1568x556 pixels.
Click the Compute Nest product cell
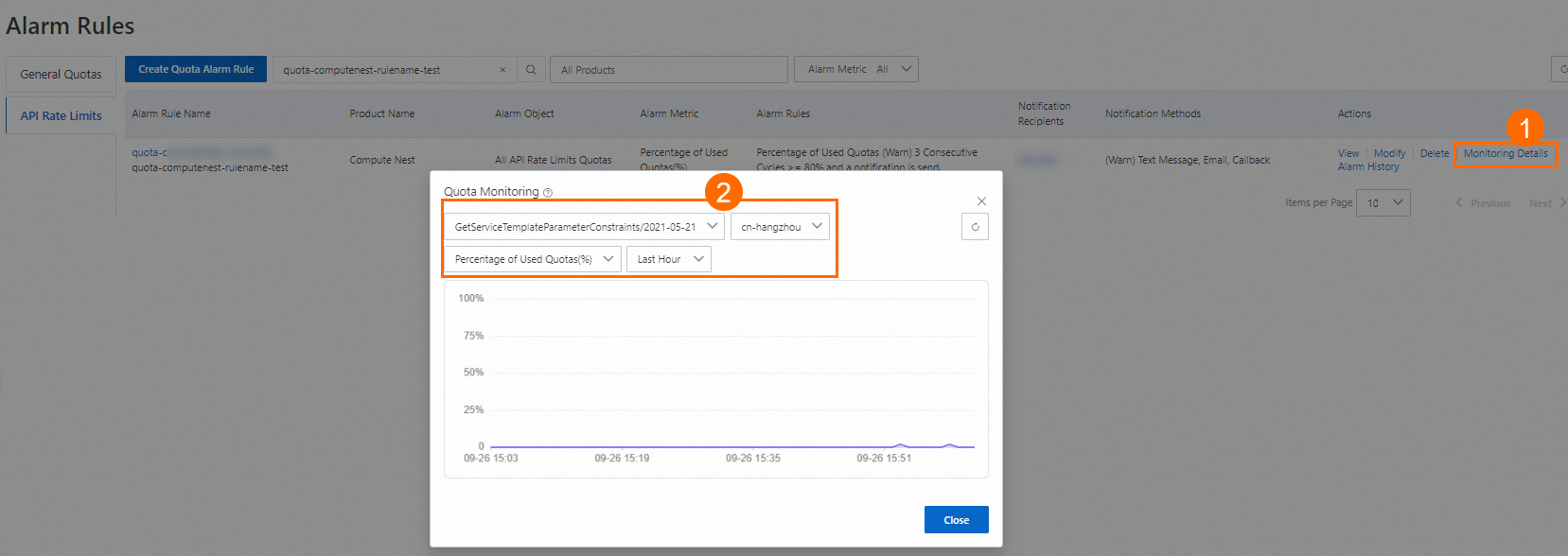click(382, 160)
